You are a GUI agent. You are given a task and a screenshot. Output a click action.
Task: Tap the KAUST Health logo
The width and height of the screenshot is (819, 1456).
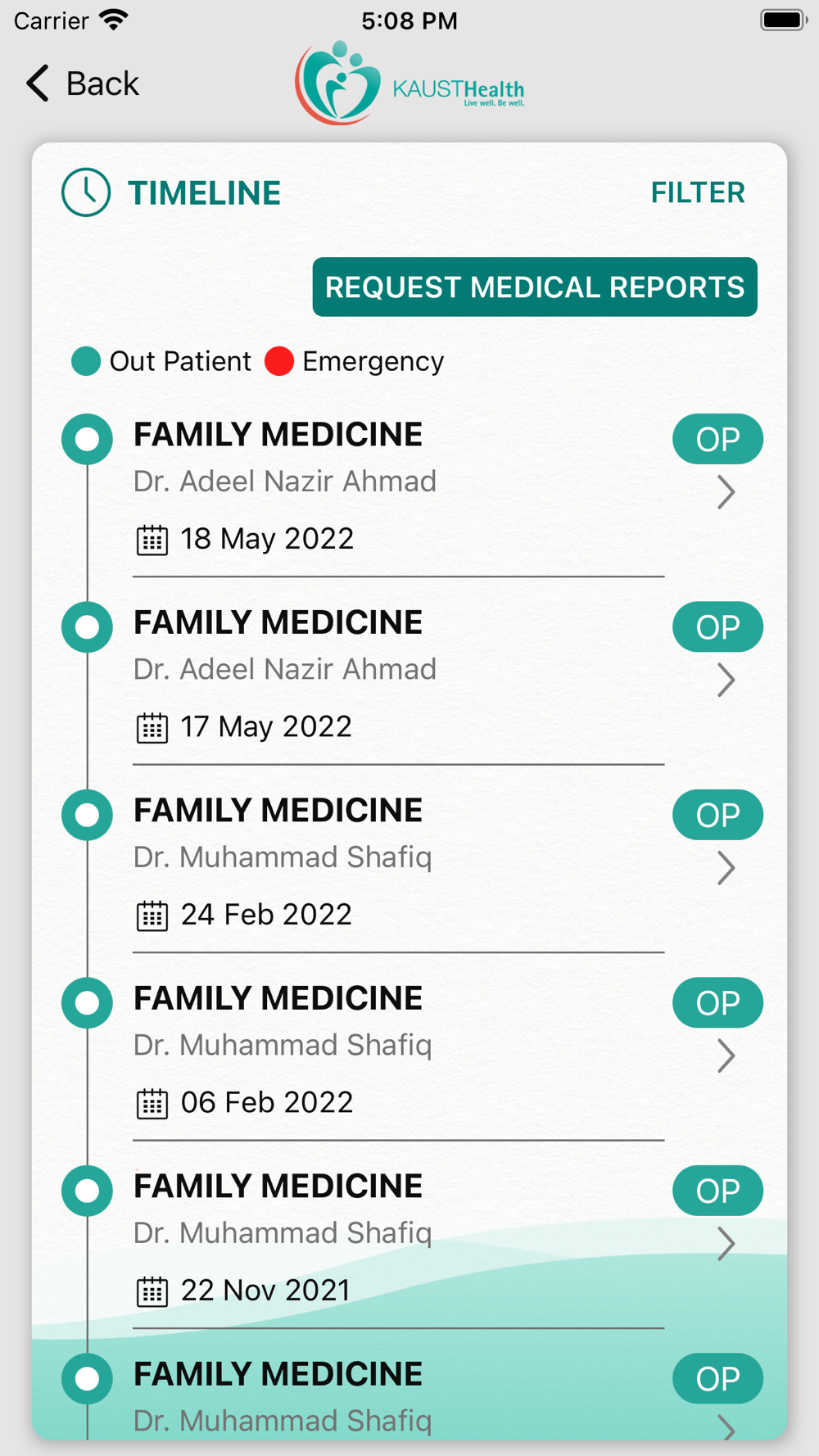coord(409,83)
